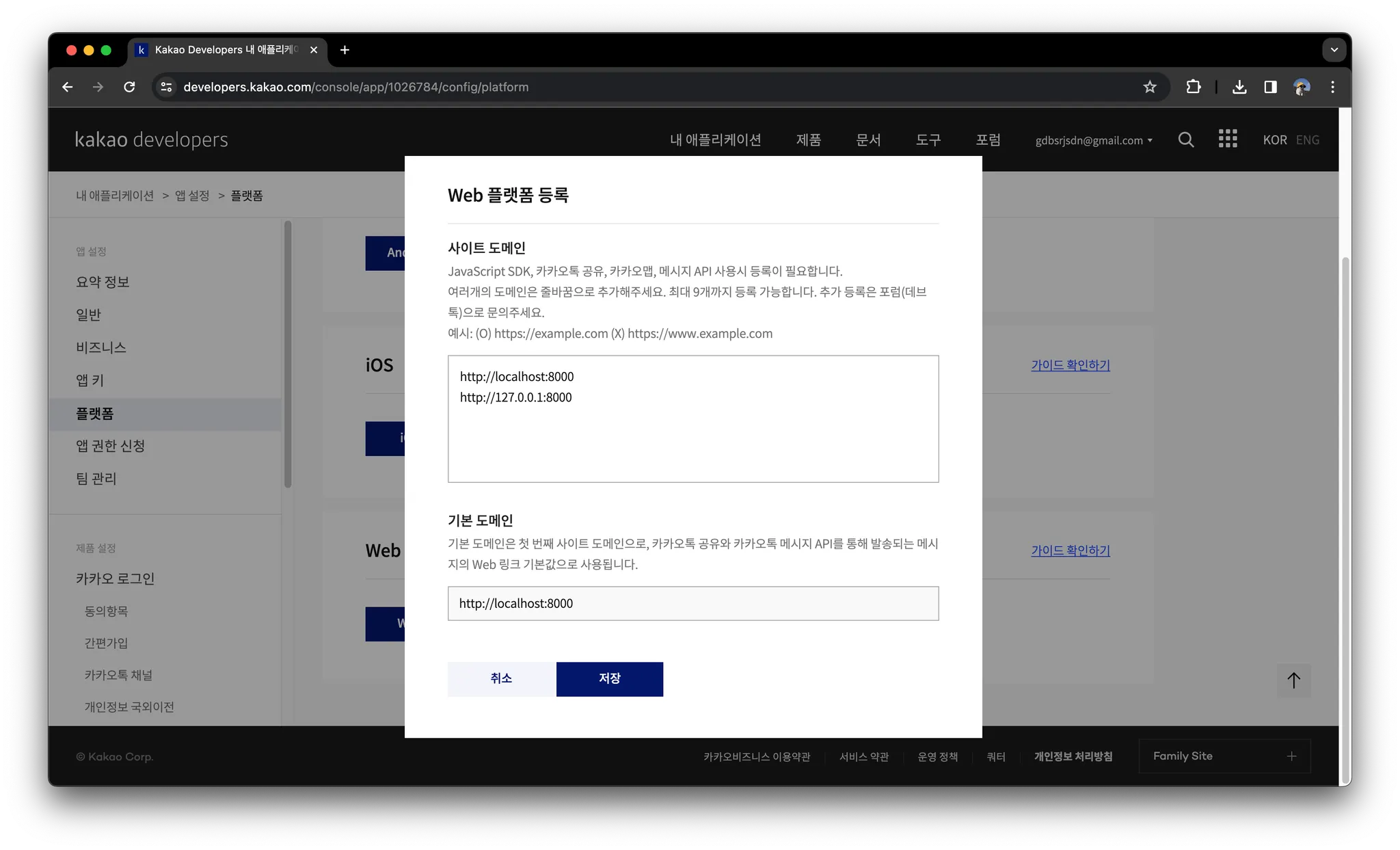The width and height of the screenshot is (1400, 850).
Task: Open site information icon in address bar
Action: pos(166,87)
